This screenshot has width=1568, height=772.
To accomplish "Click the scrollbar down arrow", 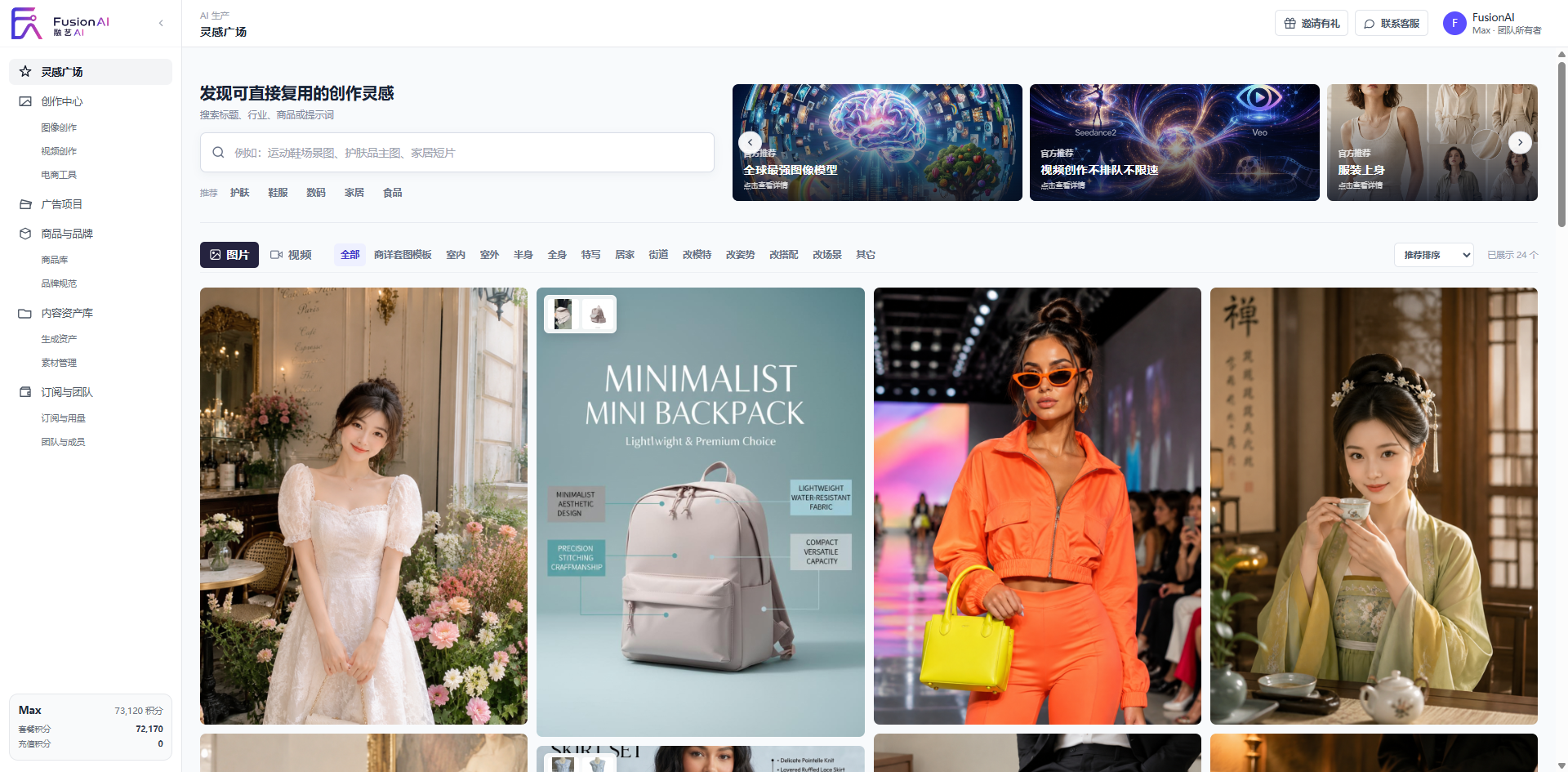I will pos(1561,765).
